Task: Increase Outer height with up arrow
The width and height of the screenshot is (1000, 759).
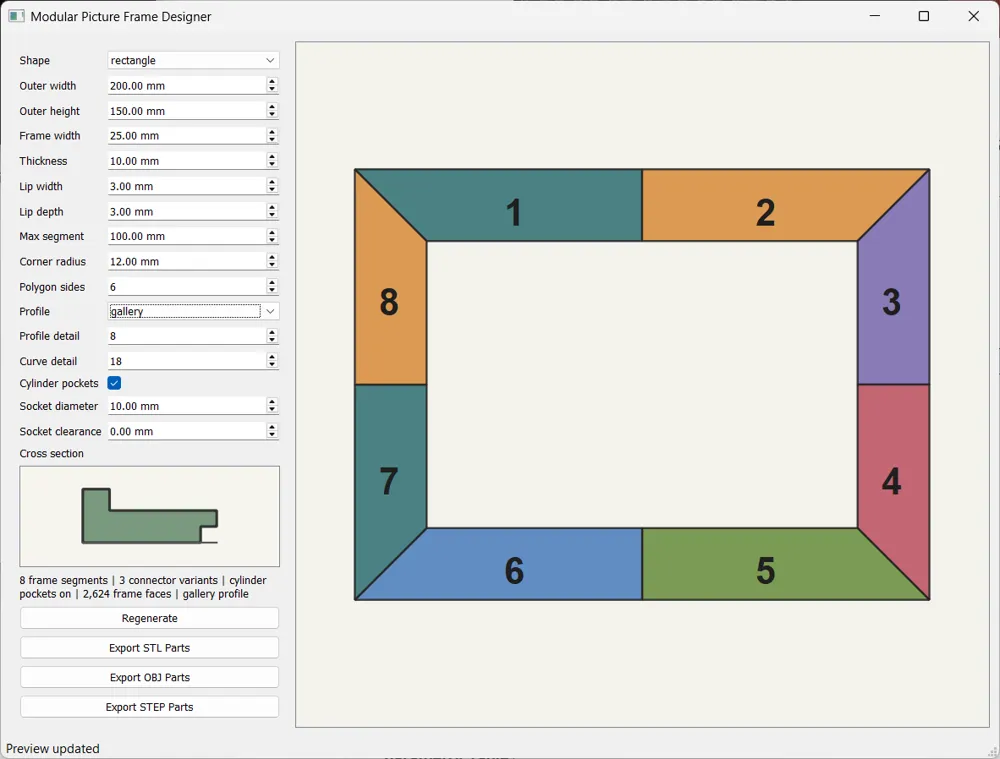Action: pos(272,107)
